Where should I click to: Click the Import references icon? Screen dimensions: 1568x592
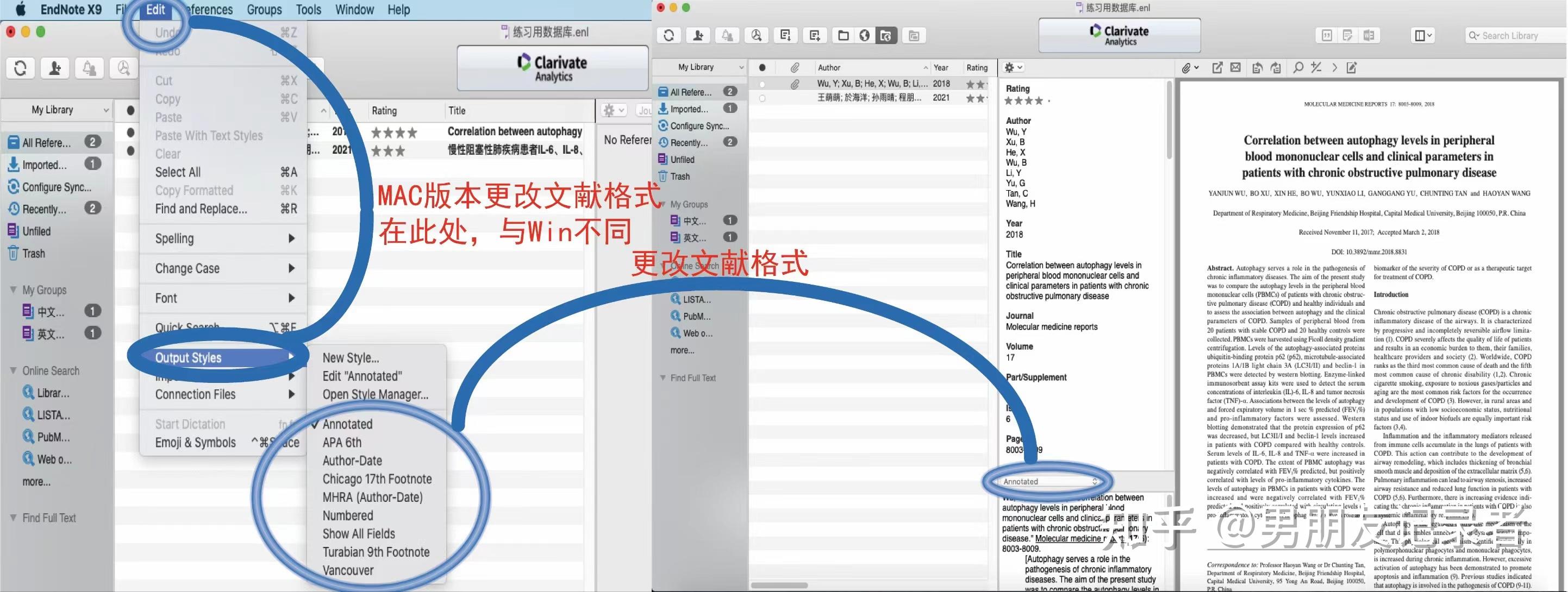pyautogui.click(x=785, y=35)
